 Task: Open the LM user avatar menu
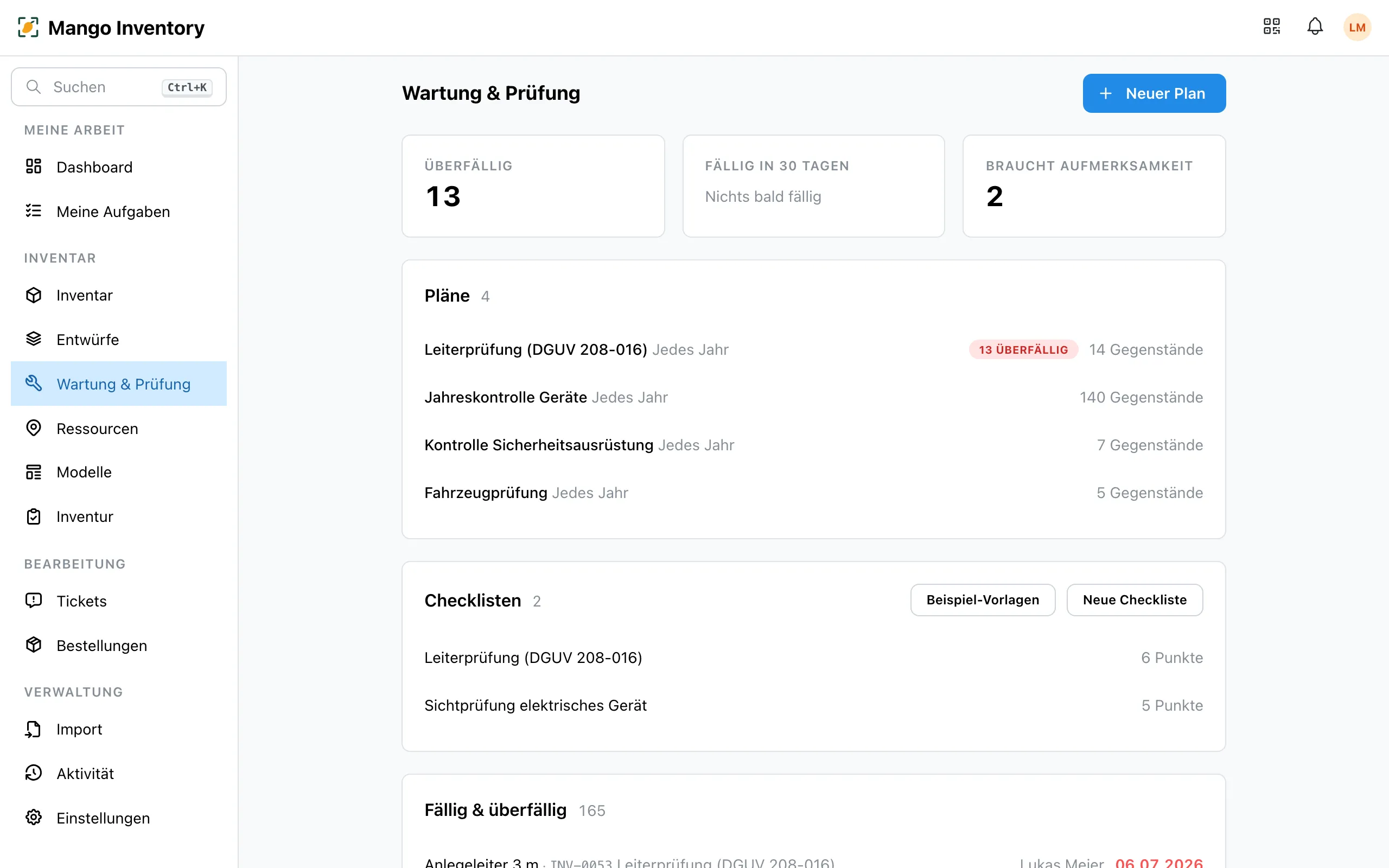tap(1357, 27)
